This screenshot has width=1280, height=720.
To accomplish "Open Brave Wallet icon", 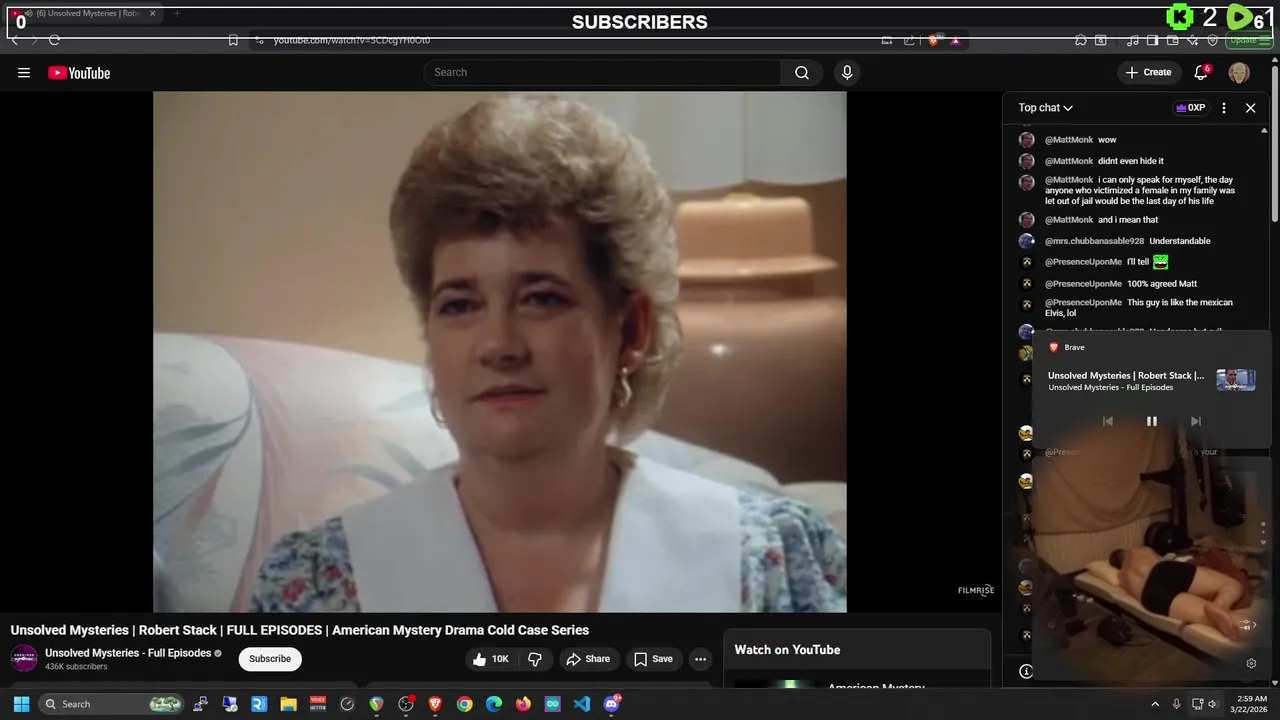I will 1173,40.
